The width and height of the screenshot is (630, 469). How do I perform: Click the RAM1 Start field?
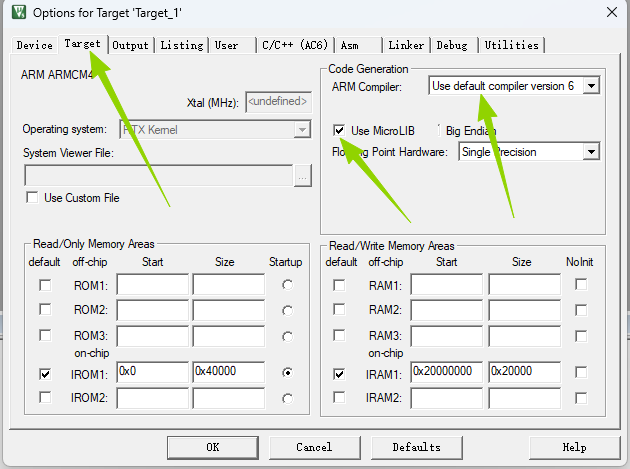pos(447,285)
